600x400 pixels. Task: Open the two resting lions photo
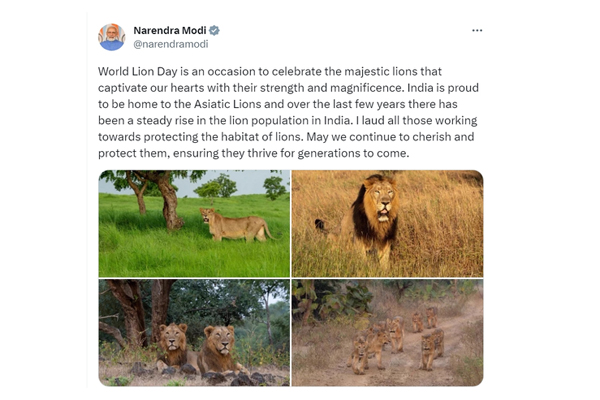(193, 332)
